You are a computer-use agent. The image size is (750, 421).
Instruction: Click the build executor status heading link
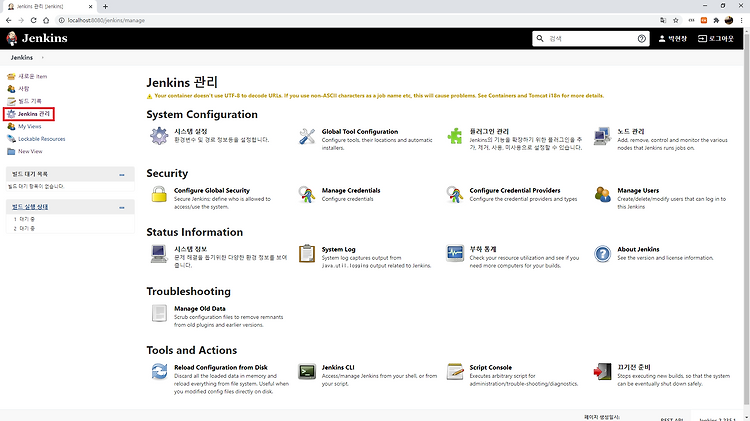click(x=30, y=207)
